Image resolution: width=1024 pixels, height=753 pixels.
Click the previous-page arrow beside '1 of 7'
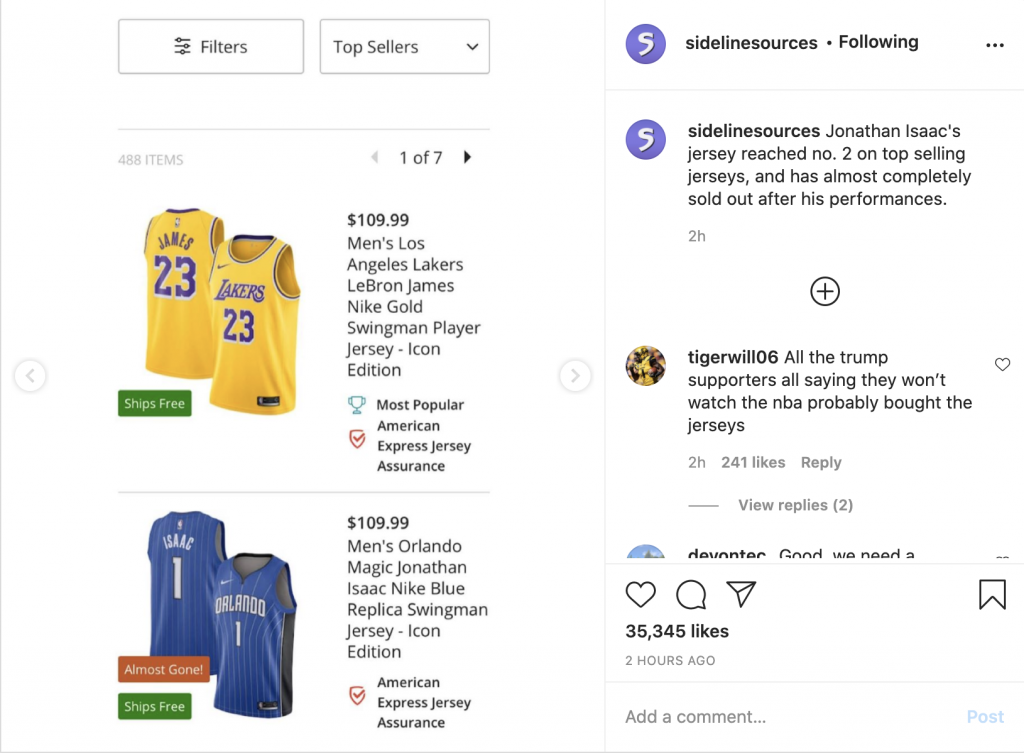[x=375, y=157]
